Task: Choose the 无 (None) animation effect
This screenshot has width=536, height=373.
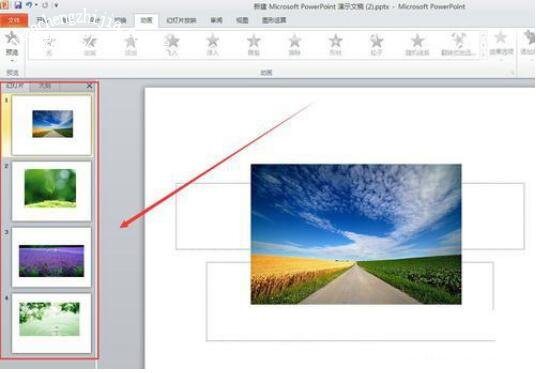Action: click(x=49, y=45)
